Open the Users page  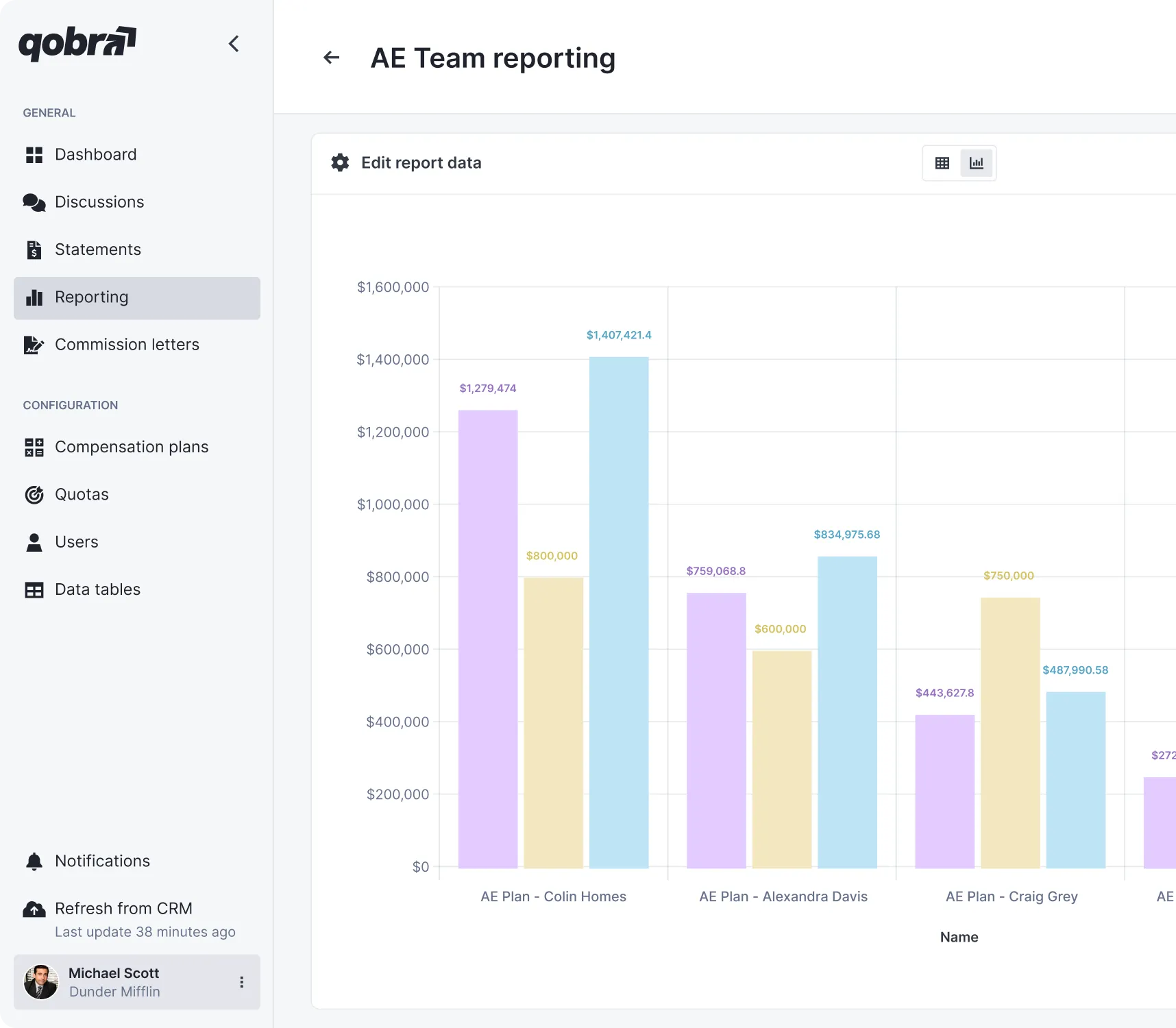(75, 541)
